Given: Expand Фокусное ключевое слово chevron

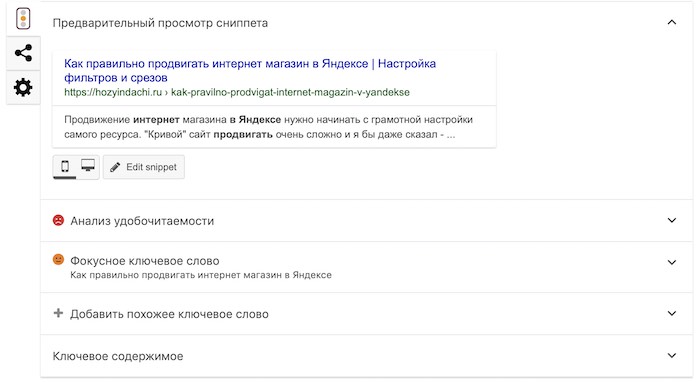Looking at the screenshot, I should pos(671,262).
